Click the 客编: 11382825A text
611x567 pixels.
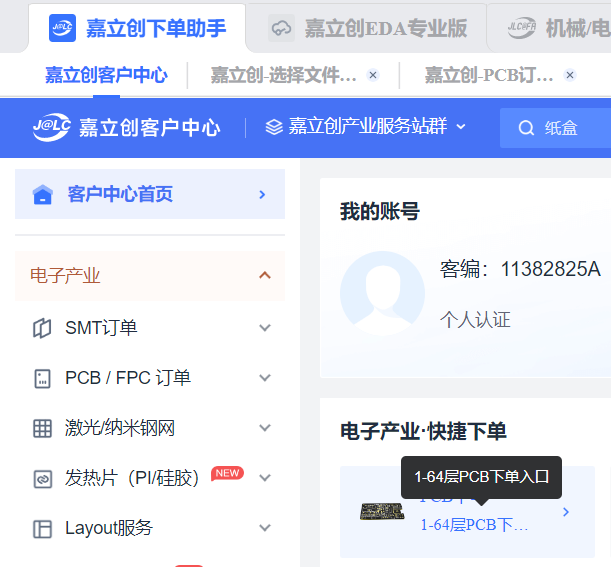[x=520, y=269]
